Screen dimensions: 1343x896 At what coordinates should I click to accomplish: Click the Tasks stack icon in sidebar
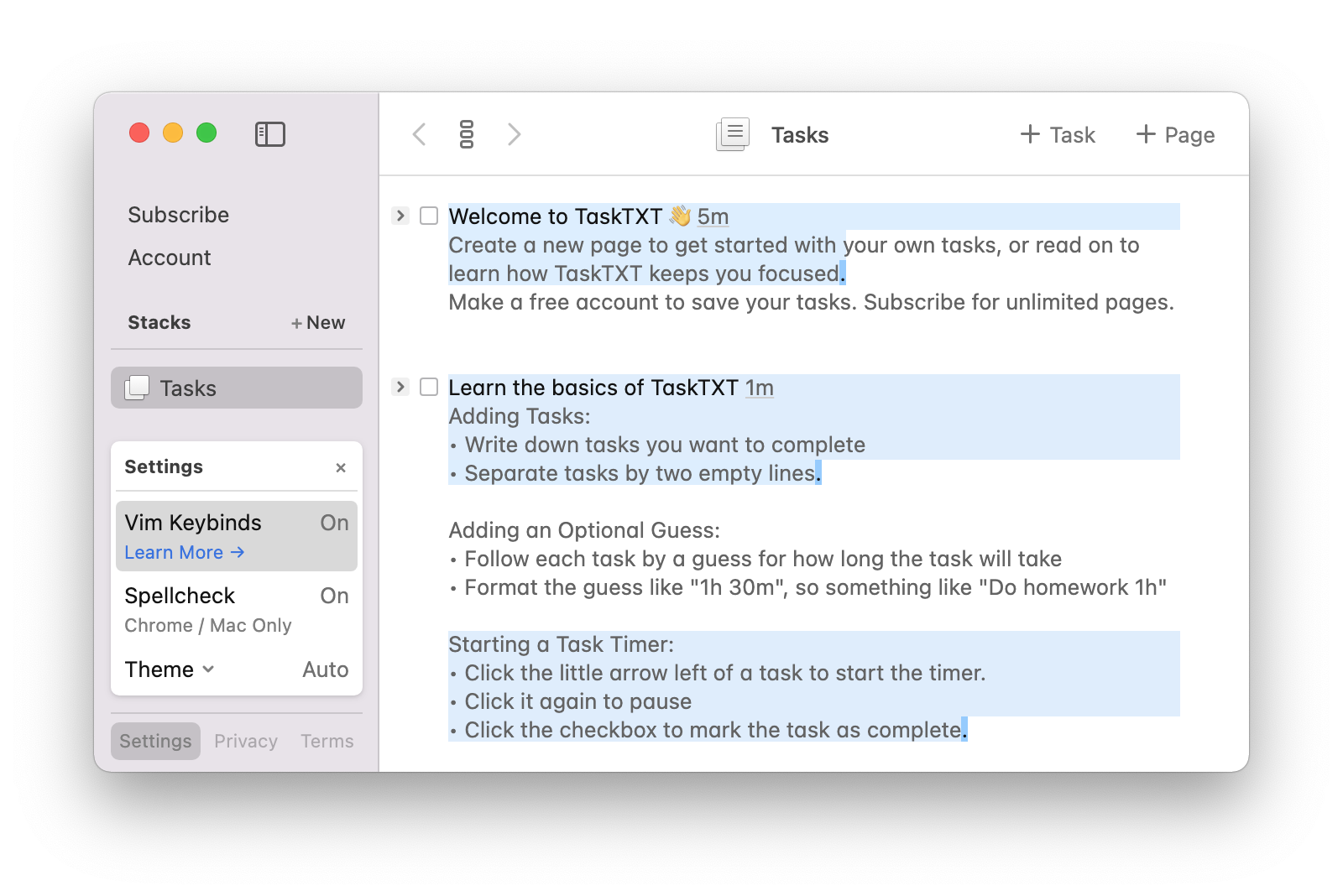coord(137,388)
